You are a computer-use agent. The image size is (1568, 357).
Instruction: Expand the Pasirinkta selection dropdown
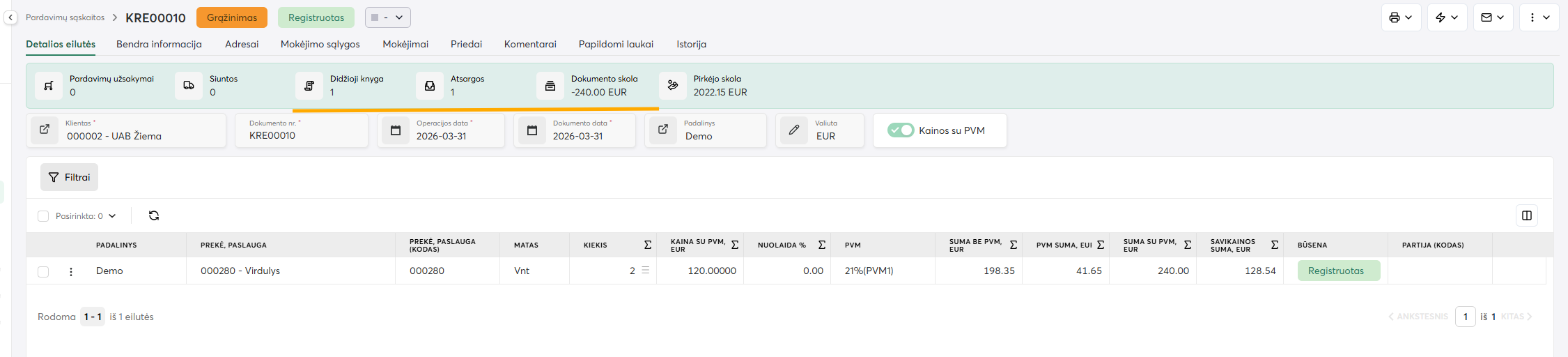[x=112, y=216]
